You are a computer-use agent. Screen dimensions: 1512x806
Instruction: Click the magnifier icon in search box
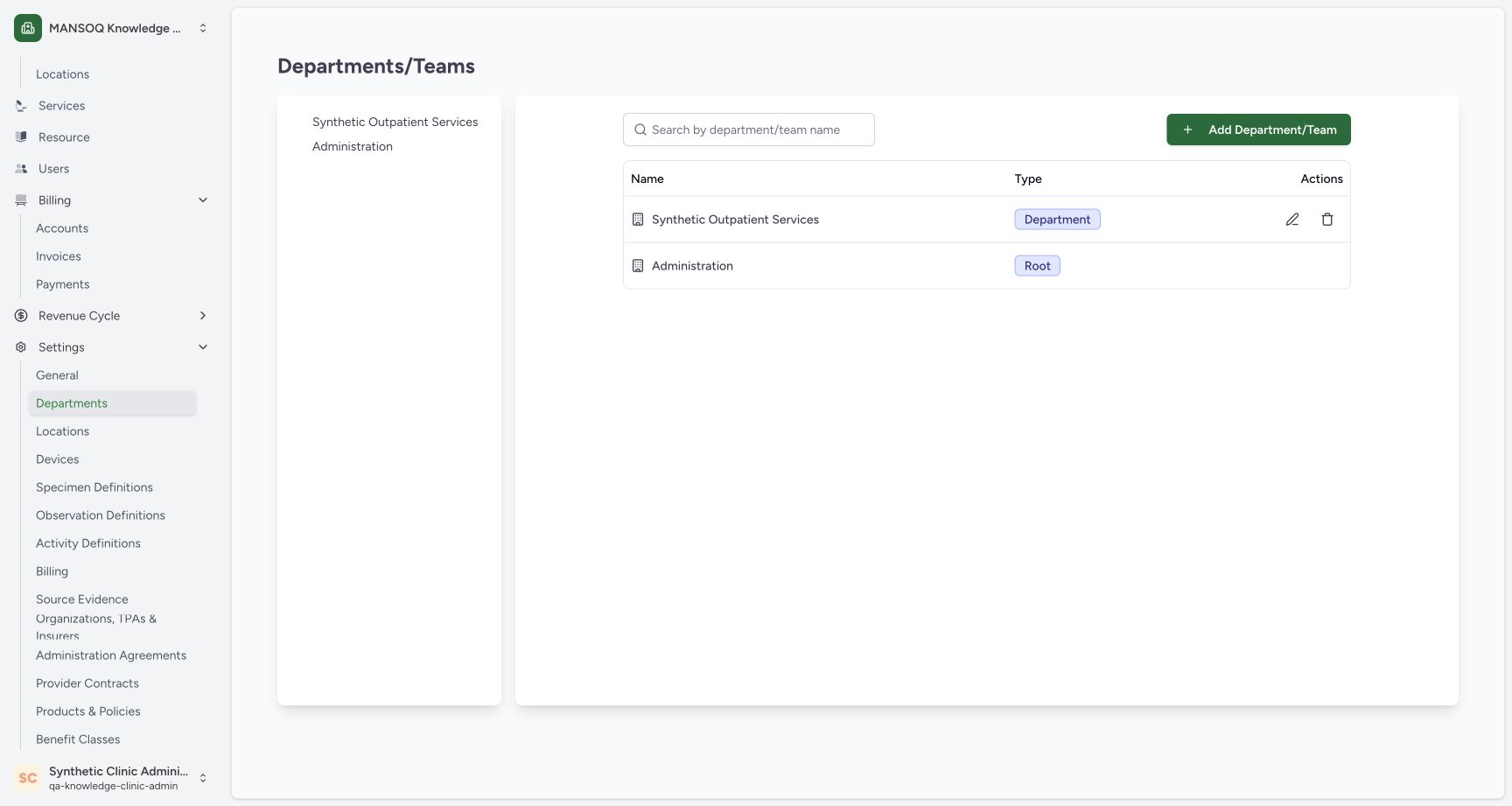(x=640, y=130)
